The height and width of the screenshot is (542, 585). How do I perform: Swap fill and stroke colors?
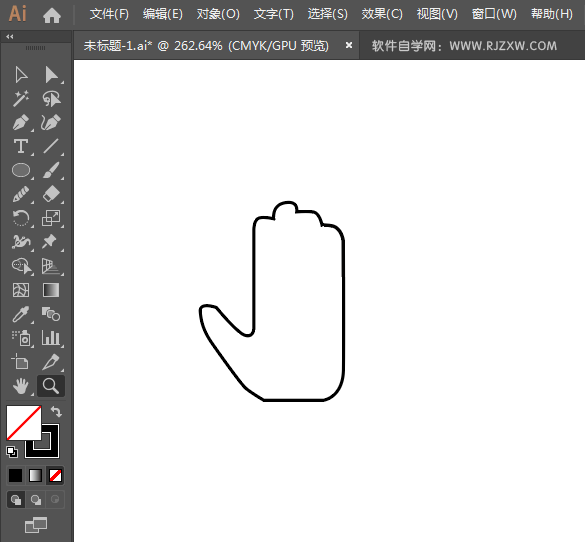tap(56, 411)
